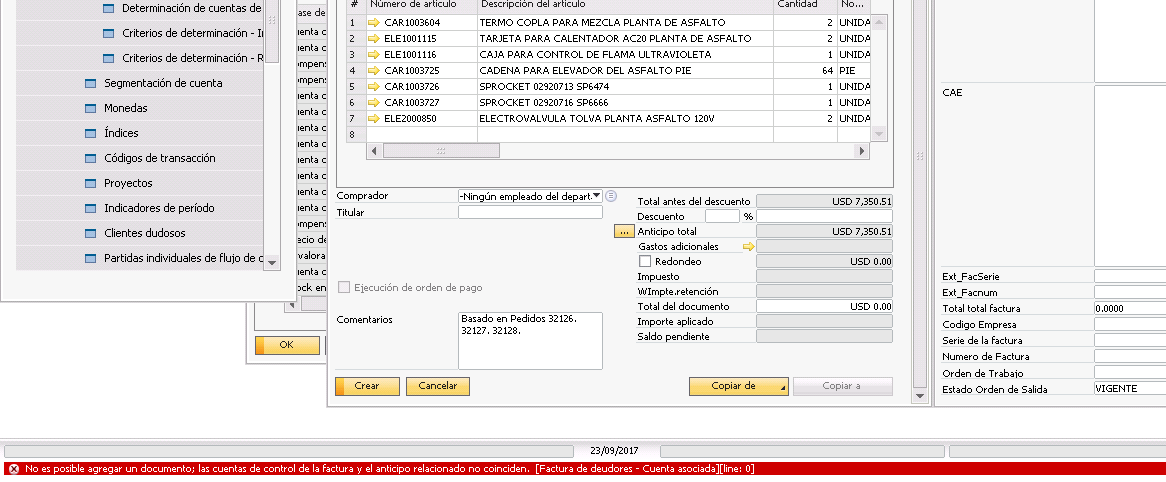Click icon beside Partidas individuales de flujo
The image size is (1166, 482).
coord(91,258)
